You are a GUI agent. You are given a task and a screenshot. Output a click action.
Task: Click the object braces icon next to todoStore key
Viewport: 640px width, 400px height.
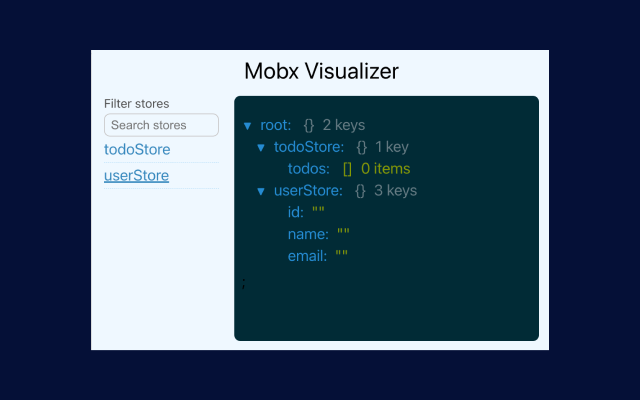pos(362,148)
